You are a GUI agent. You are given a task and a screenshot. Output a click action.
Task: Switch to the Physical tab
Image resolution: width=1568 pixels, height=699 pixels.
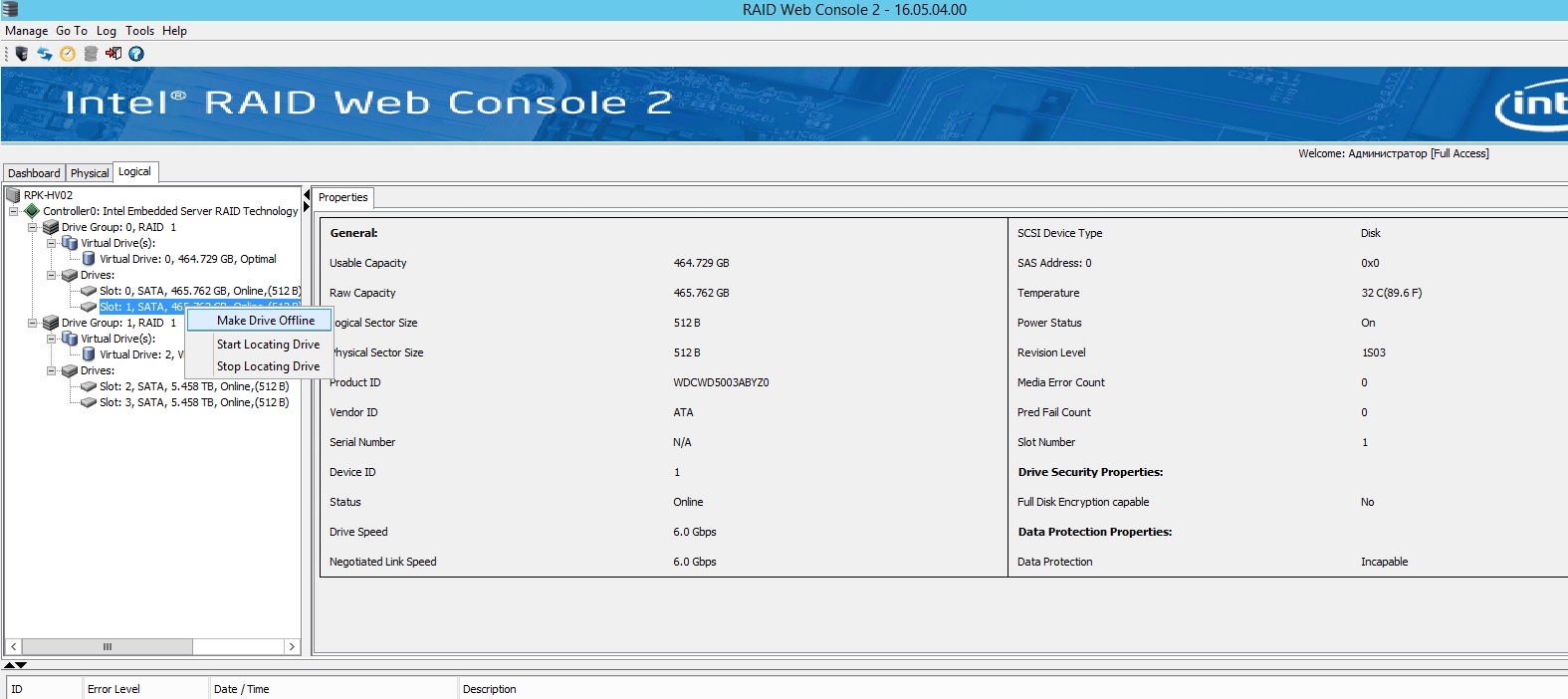90,173
